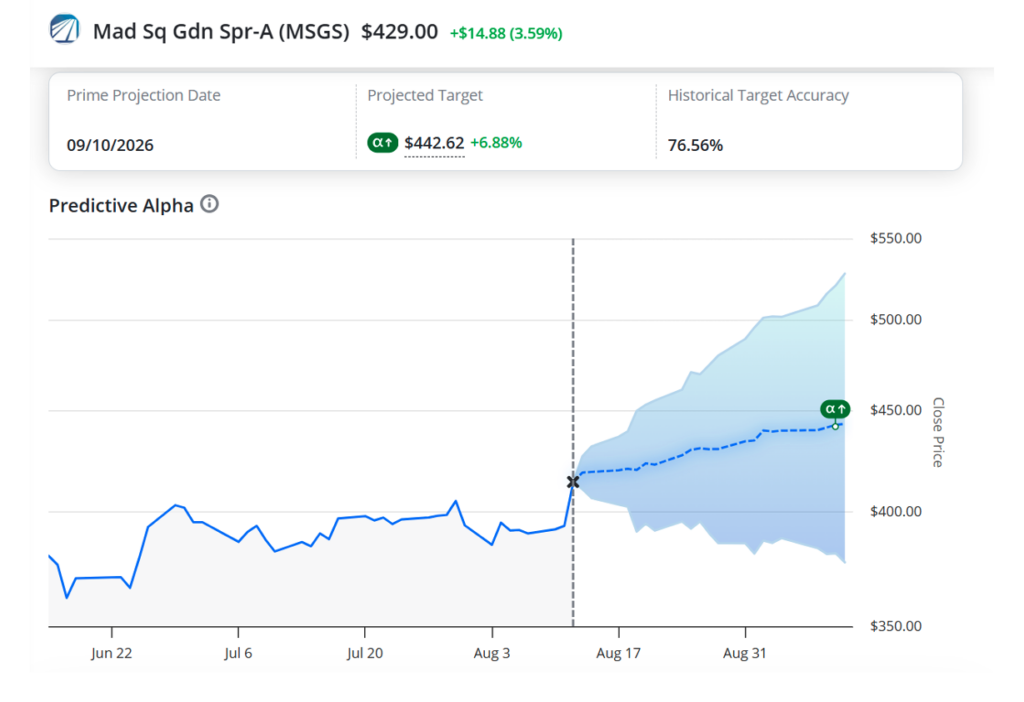Select the date 09/10/2026
Screen dimensions: 1024x702
110,145
